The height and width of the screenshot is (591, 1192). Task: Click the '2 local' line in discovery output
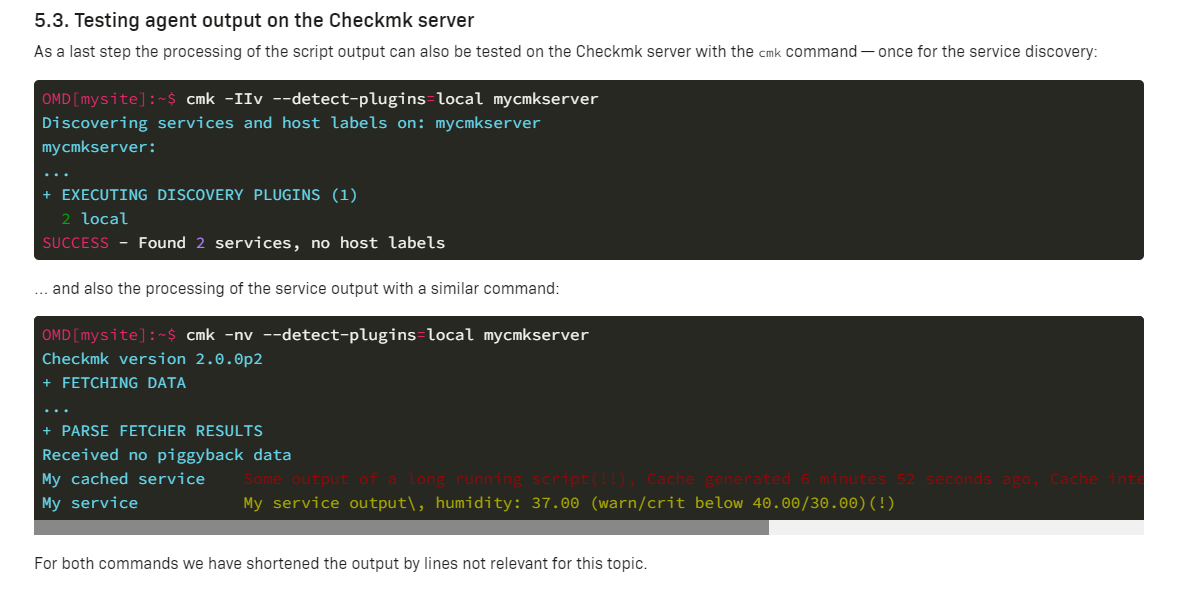tap(95, 219)
